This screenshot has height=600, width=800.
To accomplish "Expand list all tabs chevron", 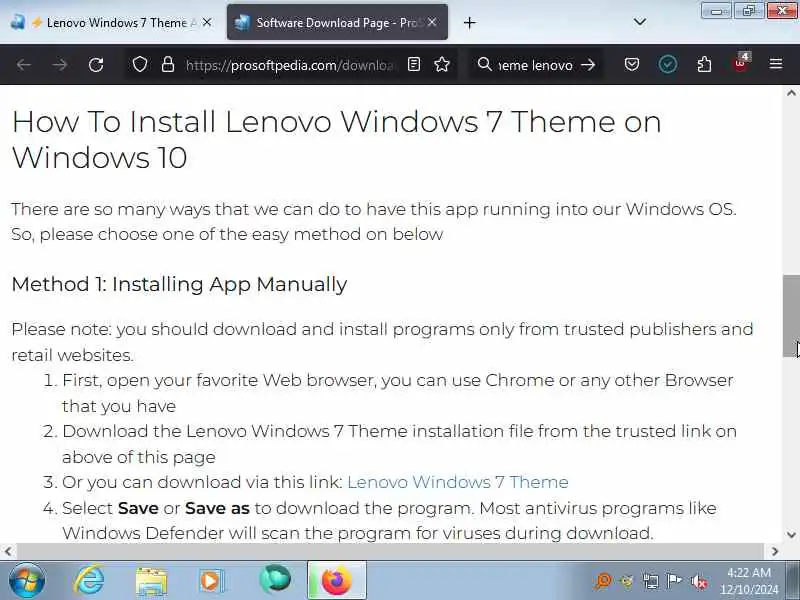I will click(x=639, y=22).
